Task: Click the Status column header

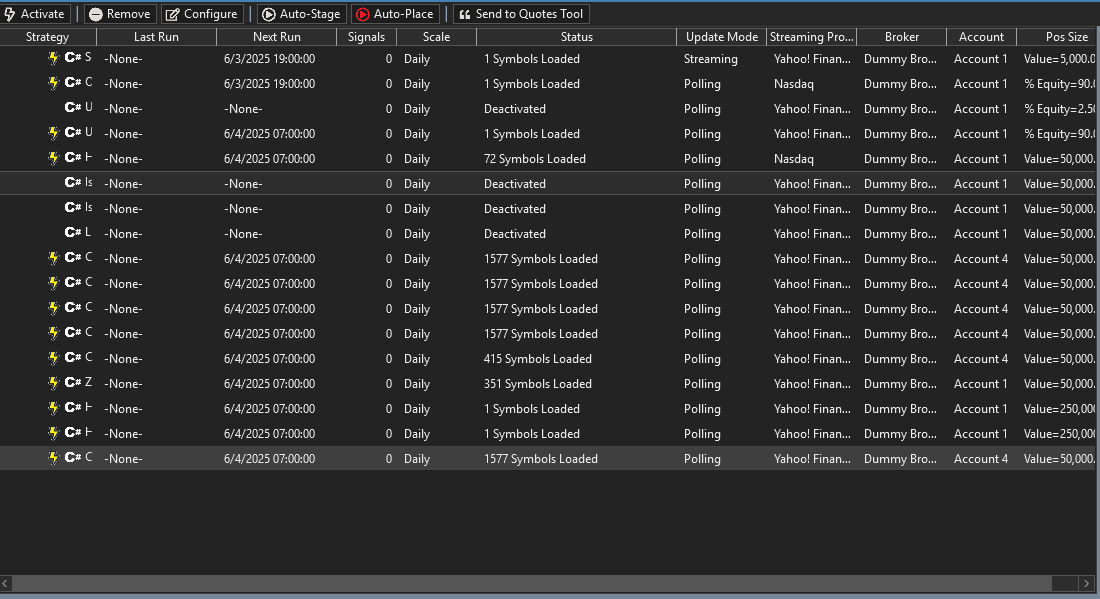Action: [x=576, y=37]
